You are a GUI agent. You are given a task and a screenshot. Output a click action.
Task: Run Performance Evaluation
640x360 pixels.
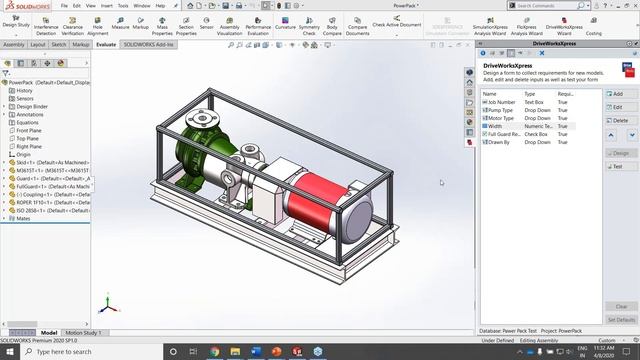258,26
